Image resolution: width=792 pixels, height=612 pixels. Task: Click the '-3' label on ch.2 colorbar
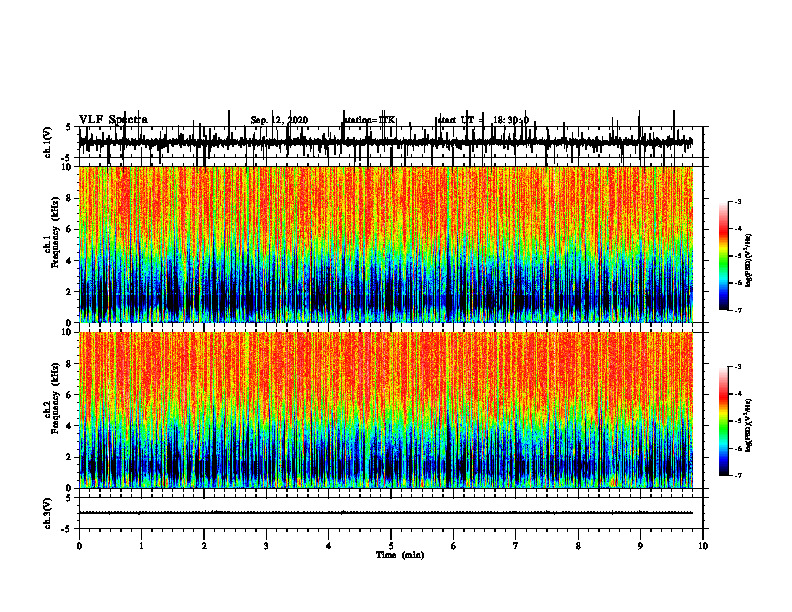738,367
